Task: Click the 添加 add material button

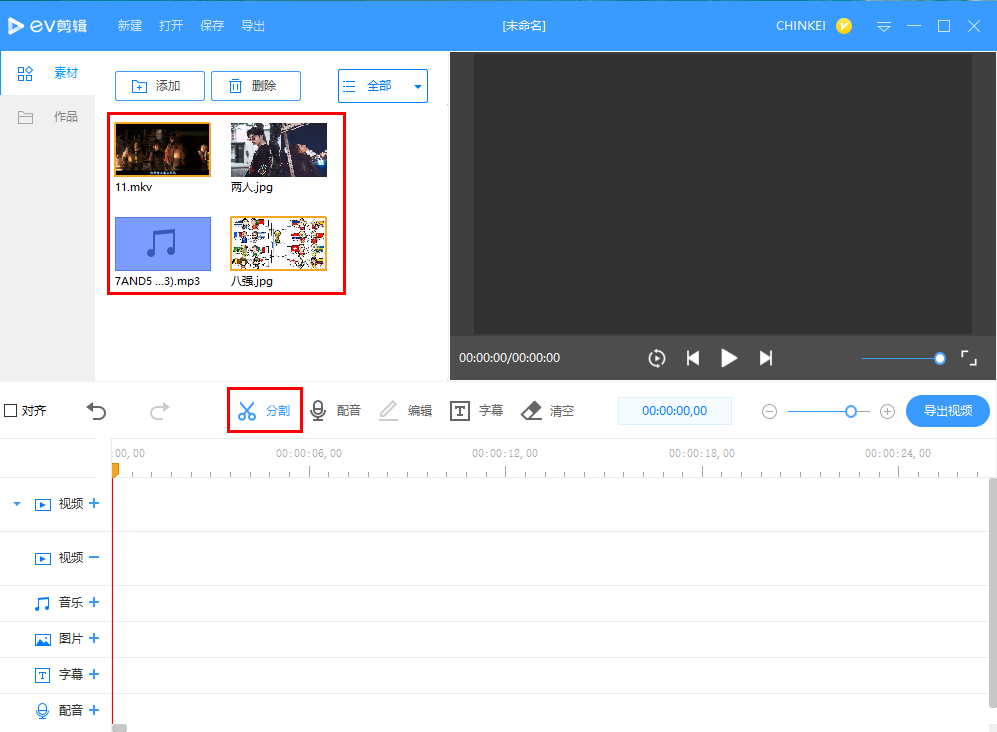Action: pos(160,86)
